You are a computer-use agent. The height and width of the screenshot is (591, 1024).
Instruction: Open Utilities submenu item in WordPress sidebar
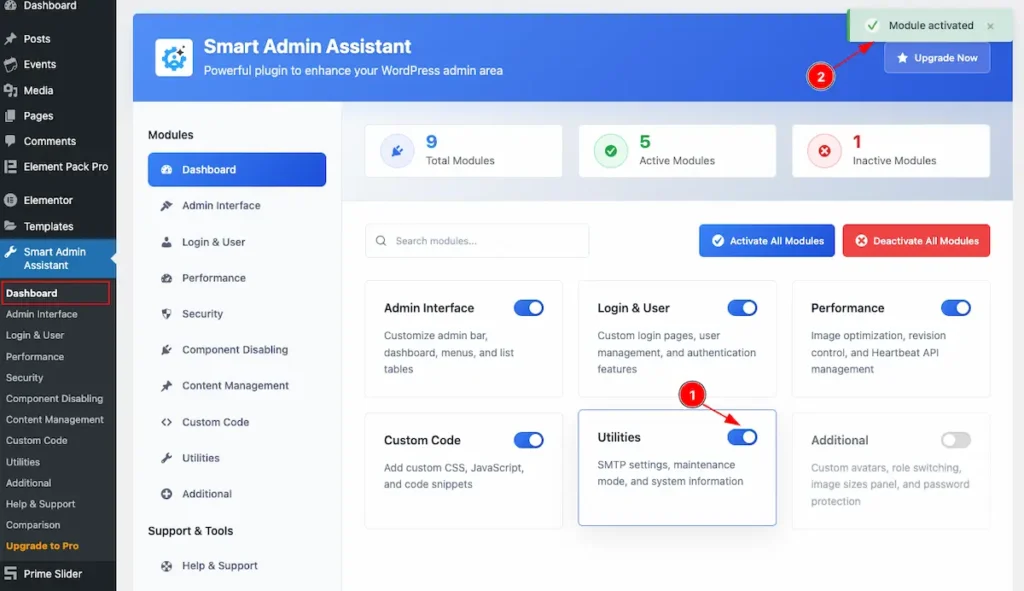pos(22,462)
